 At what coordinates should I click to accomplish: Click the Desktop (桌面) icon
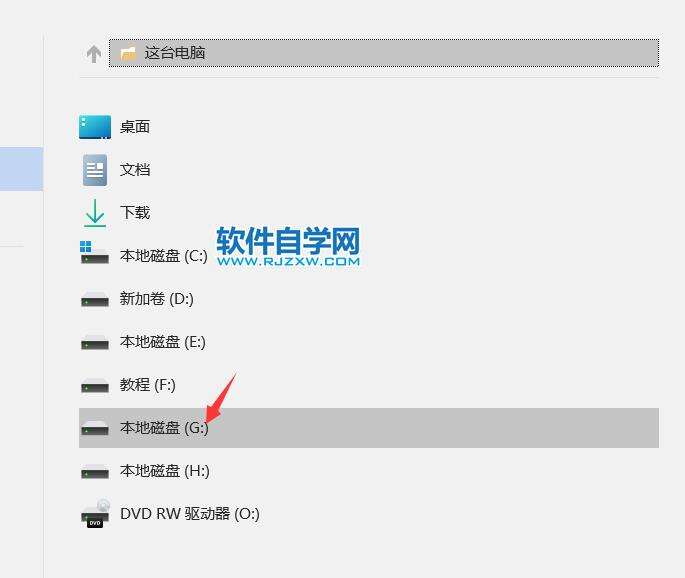(x=95, y=127)
